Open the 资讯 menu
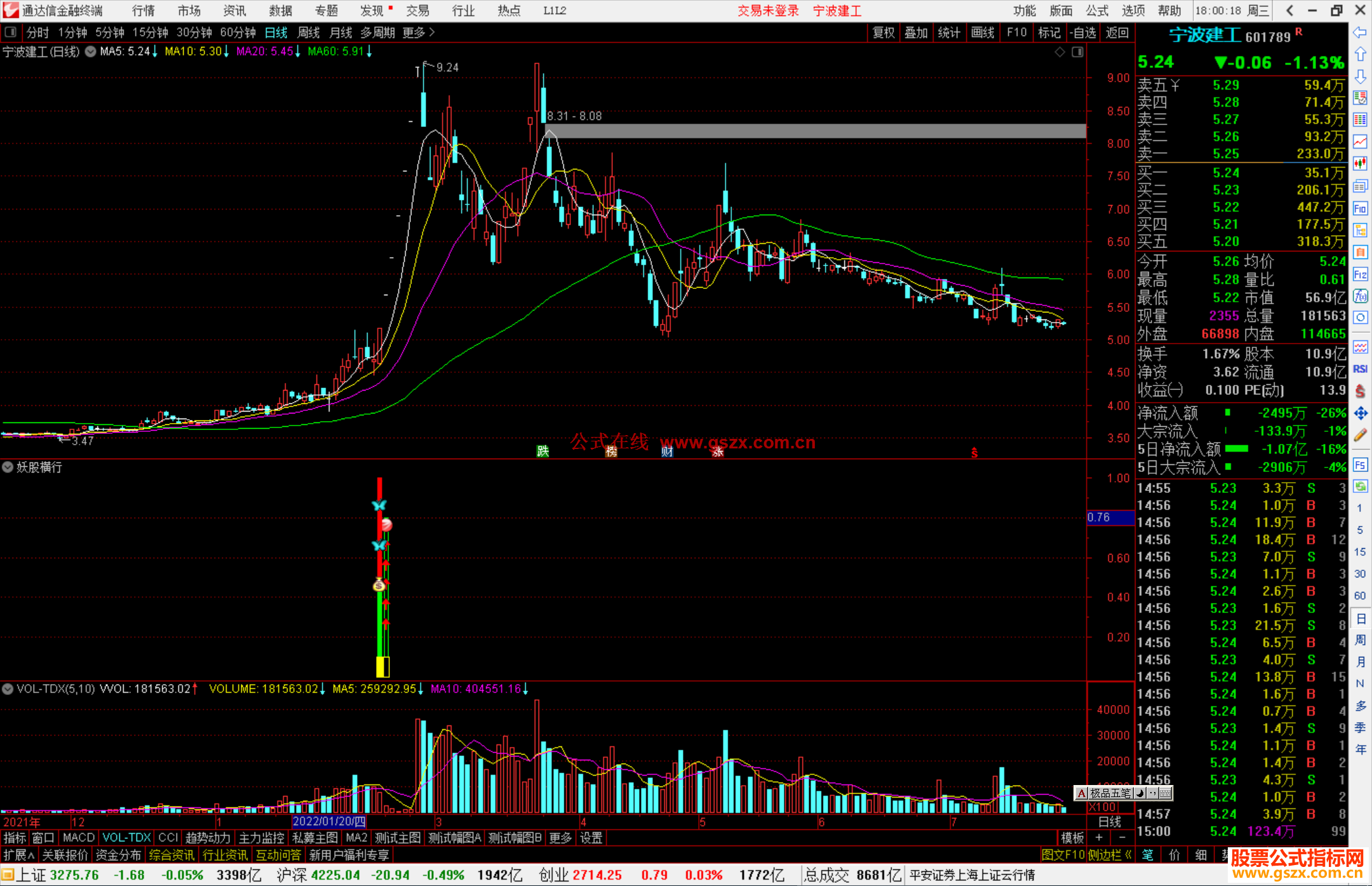 pyautogui.click(x=235, y=11)
